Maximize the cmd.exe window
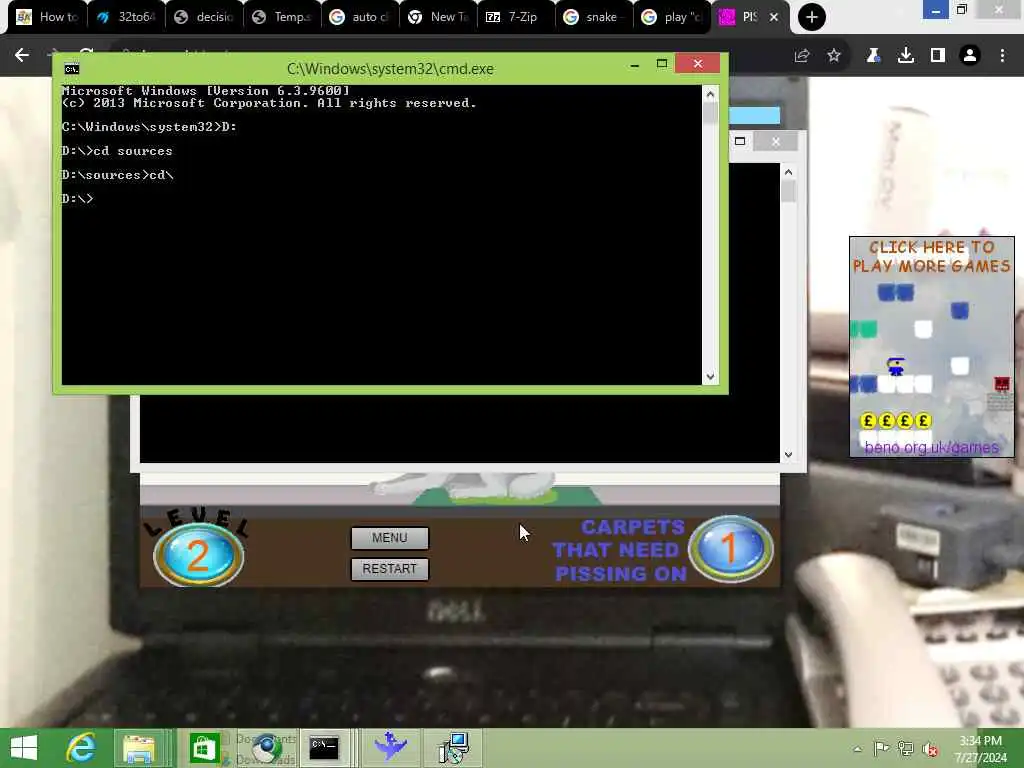Viewport: 1024px width, 768px height. coord(662,63)
